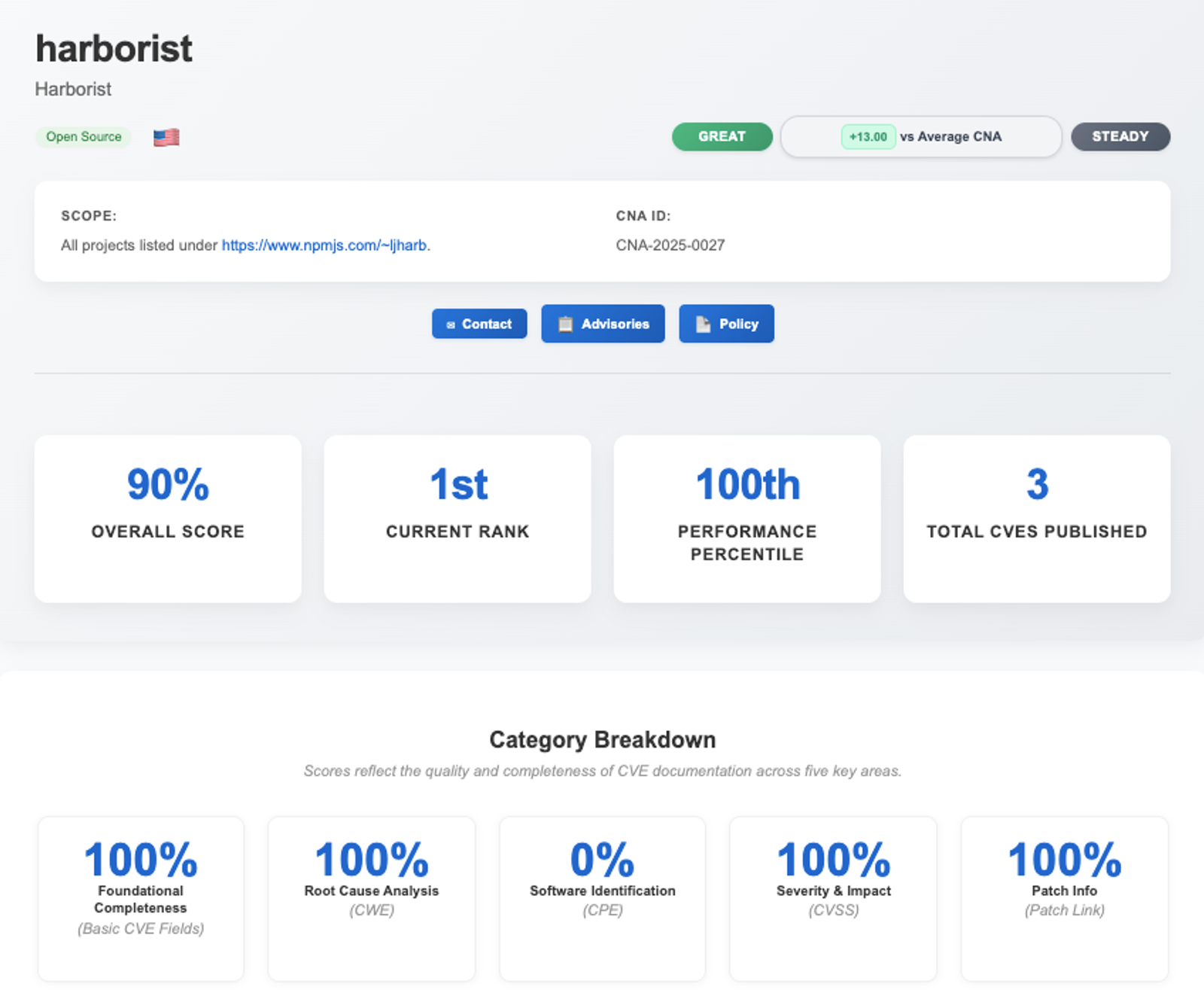Click the (CVSS) caption
This screenshot has width=1204, height=996.
(x=834, y=910)
